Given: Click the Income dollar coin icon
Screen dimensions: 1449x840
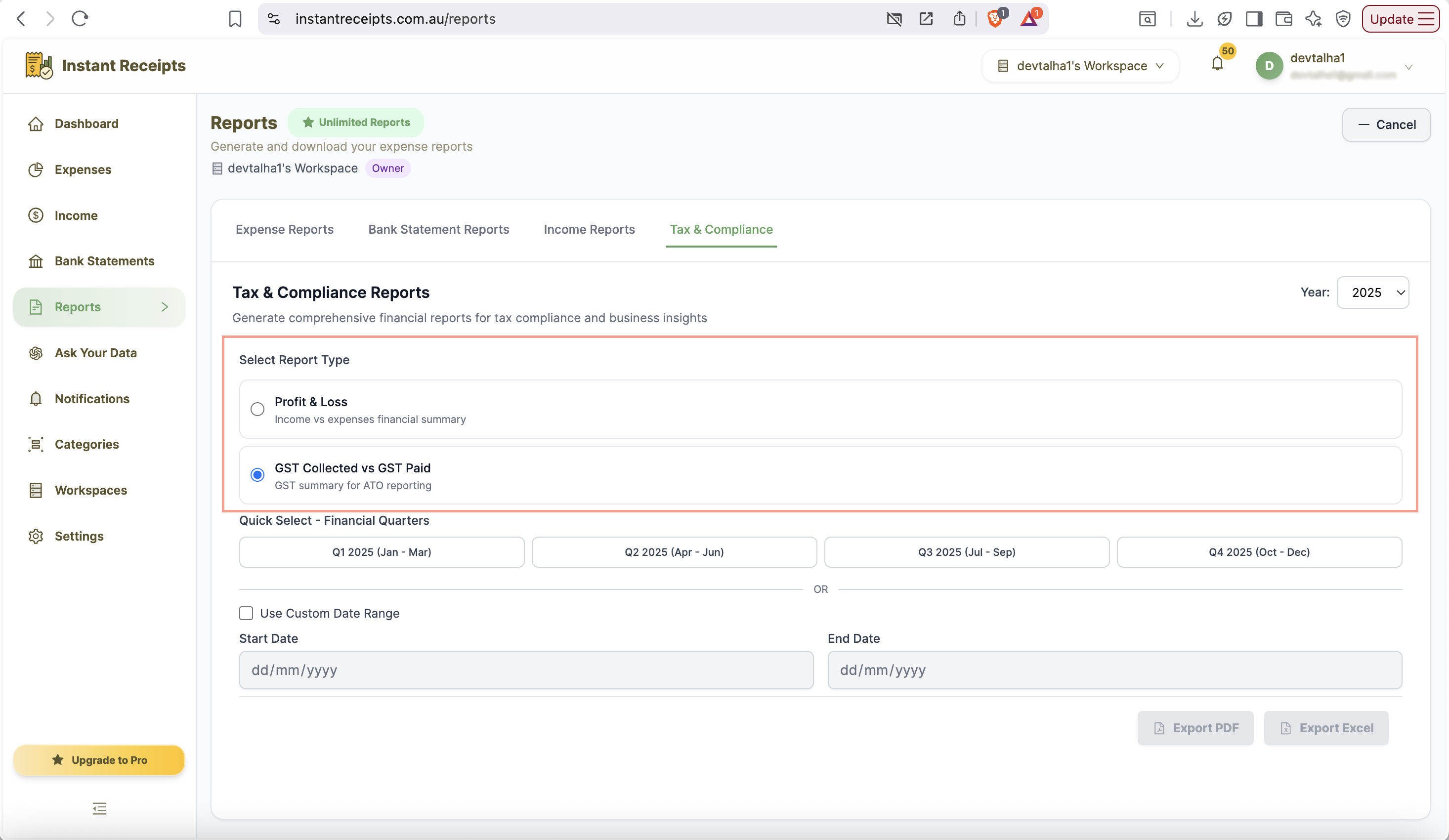Looking at the screenshot, I should tap(36, 215).
